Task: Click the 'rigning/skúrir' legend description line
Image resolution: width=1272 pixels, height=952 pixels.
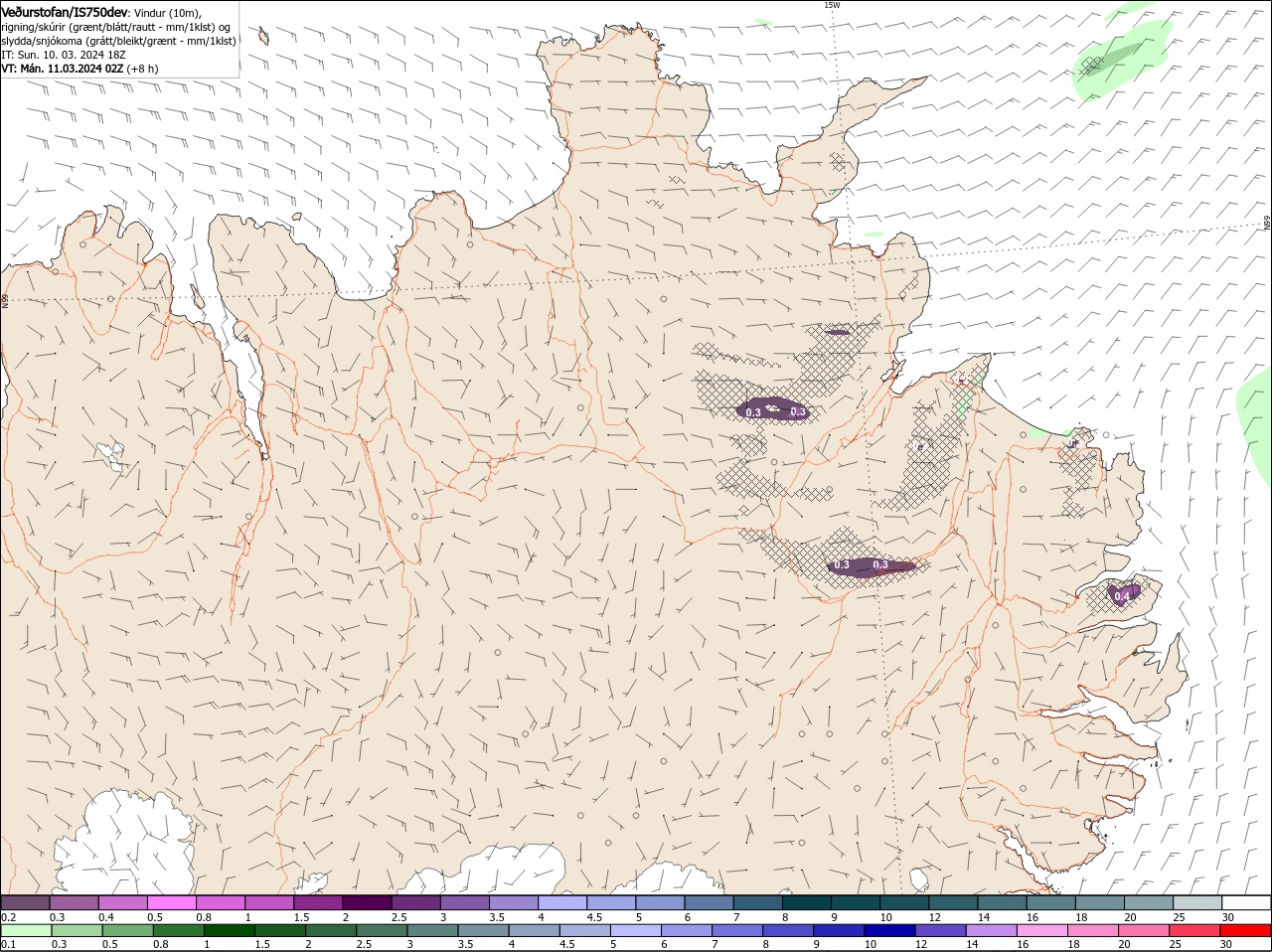Action: coord(116,27)
